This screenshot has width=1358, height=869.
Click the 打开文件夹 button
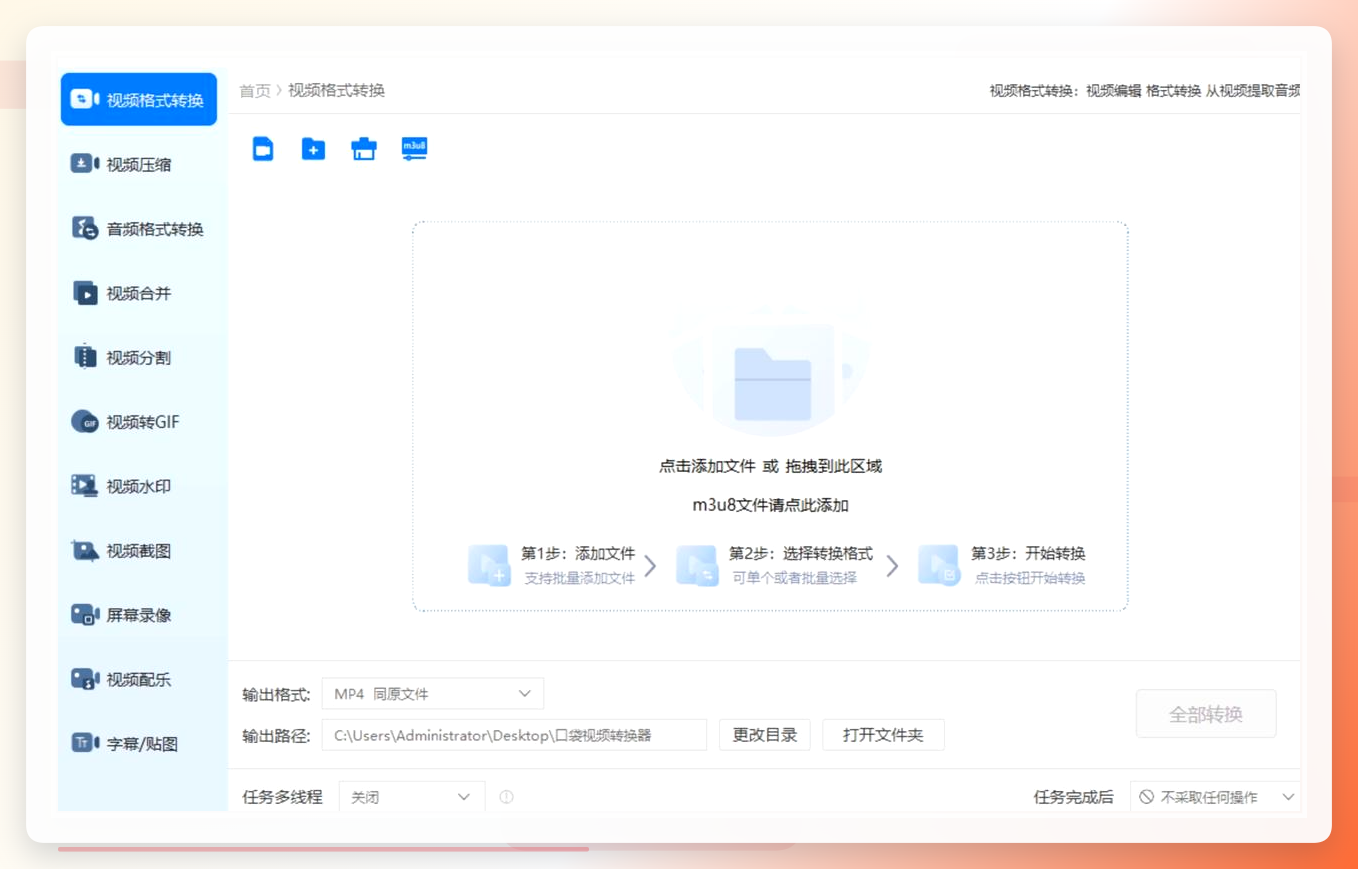click(x=883, y=735)
